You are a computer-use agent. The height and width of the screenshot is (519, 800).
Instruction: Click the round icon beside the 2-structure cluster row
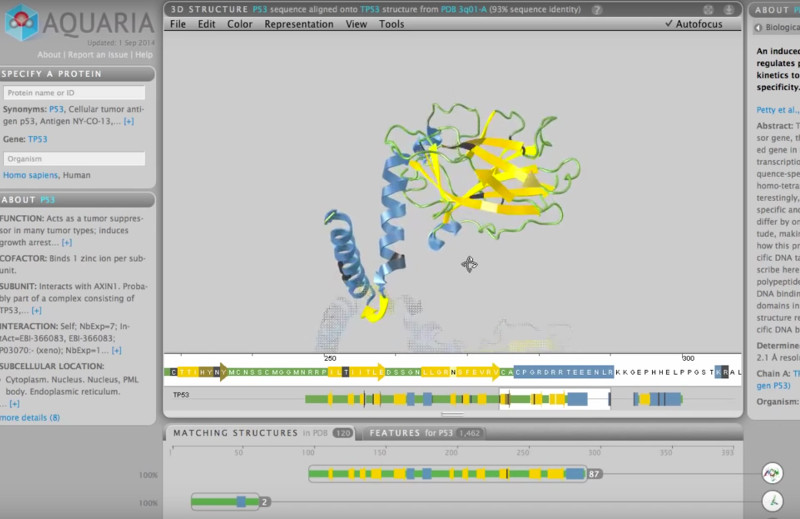pyautogui.click(x=771, y=502)
